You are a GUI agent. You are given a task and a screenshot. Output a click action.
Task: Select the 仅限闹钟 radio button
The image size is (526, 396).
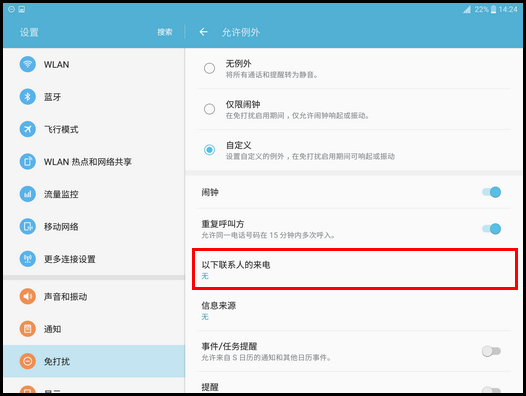[x=209, y=109]
